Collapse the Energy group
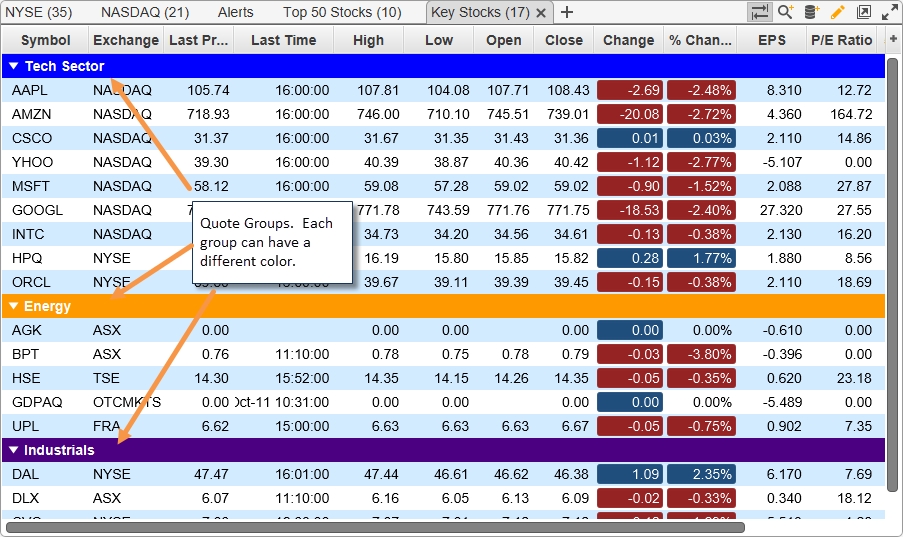The width and height of the screenshot is (903, 537). (13, 306)
